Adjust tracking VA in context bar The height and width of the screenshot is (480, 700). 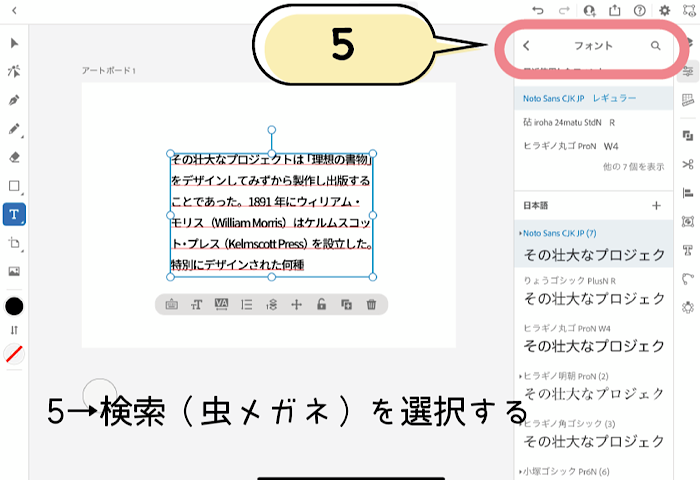tap(221, 305)
